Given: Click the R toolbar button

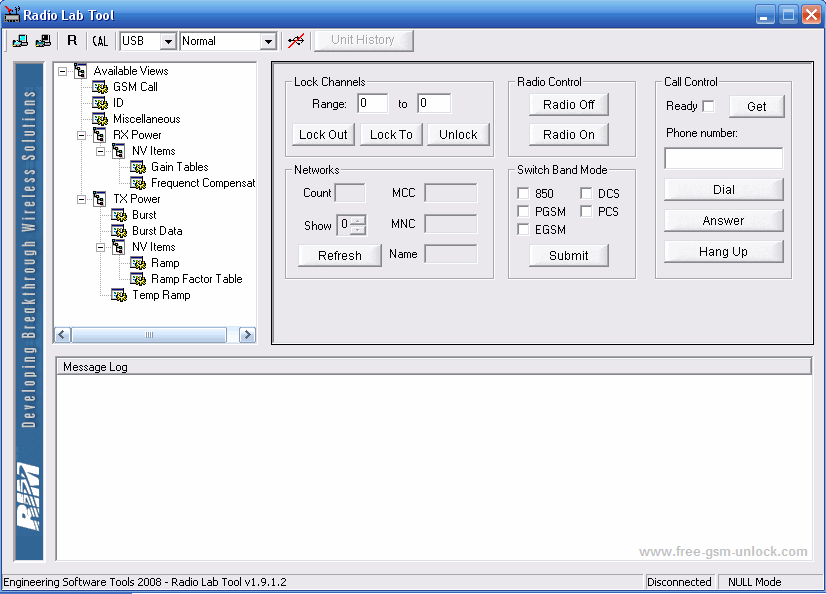Looking at the screenshot, I should pyautogui.click(x=72, y=41).
